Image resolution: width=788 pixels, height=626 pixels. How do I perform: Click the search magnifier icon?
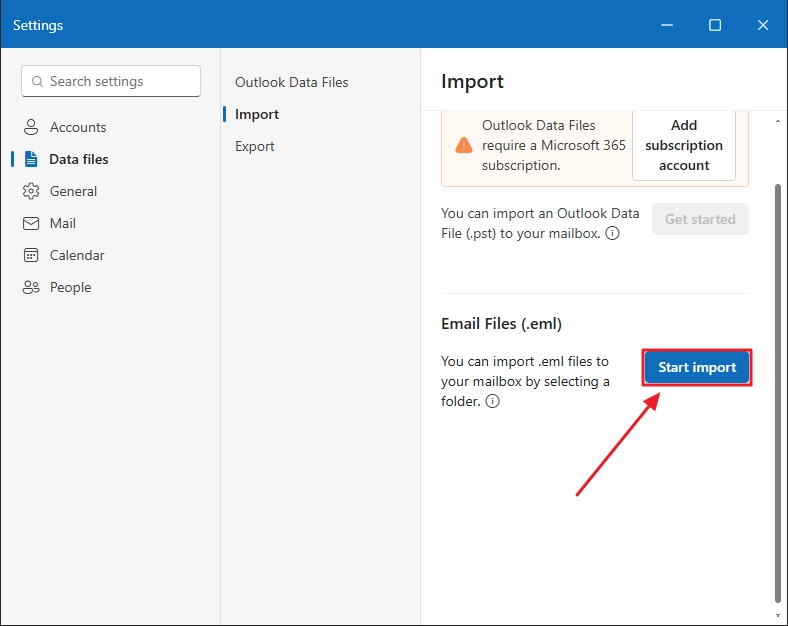(x=37, y=81)
